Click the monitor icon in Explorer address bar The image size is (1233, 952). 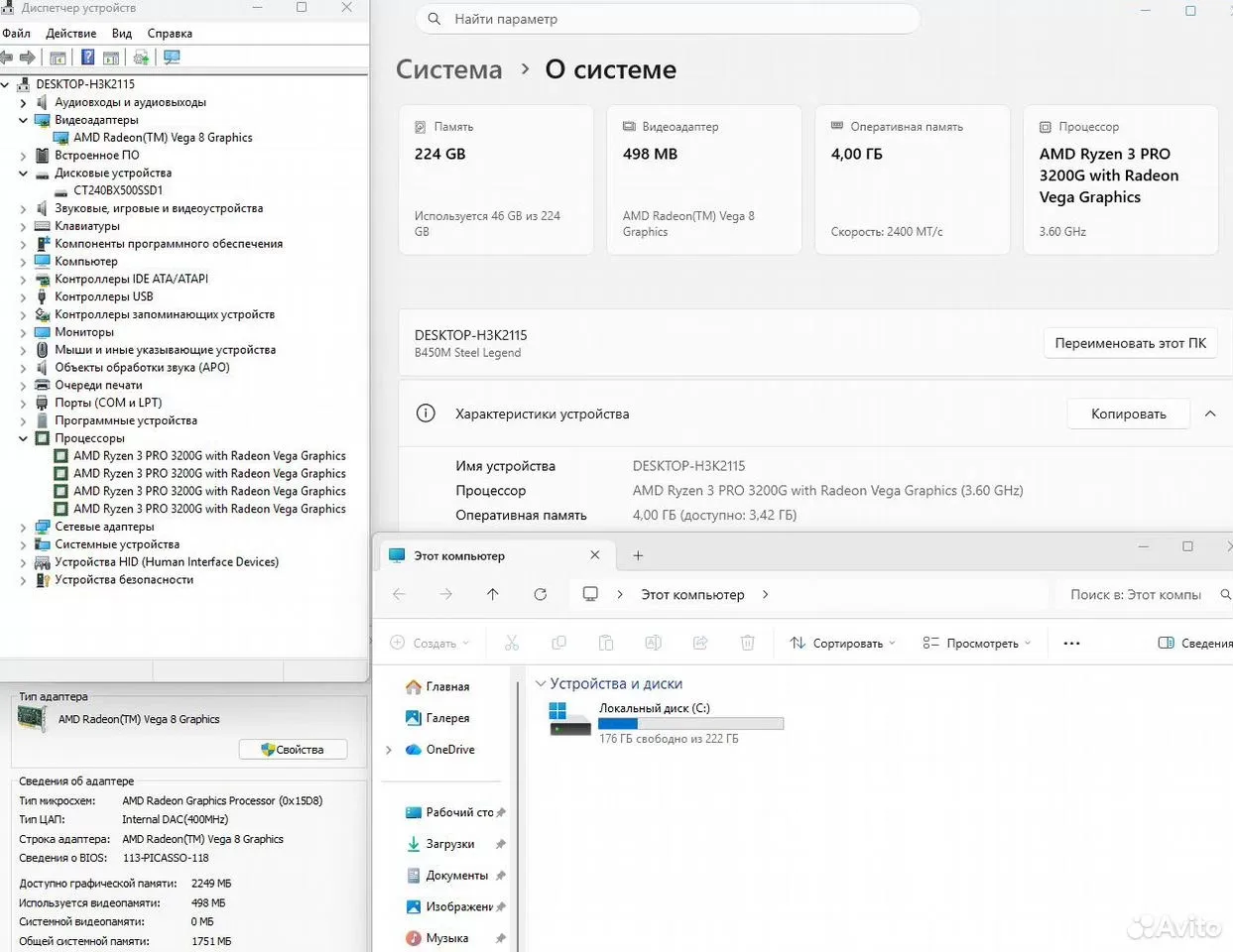coord(590,594)
